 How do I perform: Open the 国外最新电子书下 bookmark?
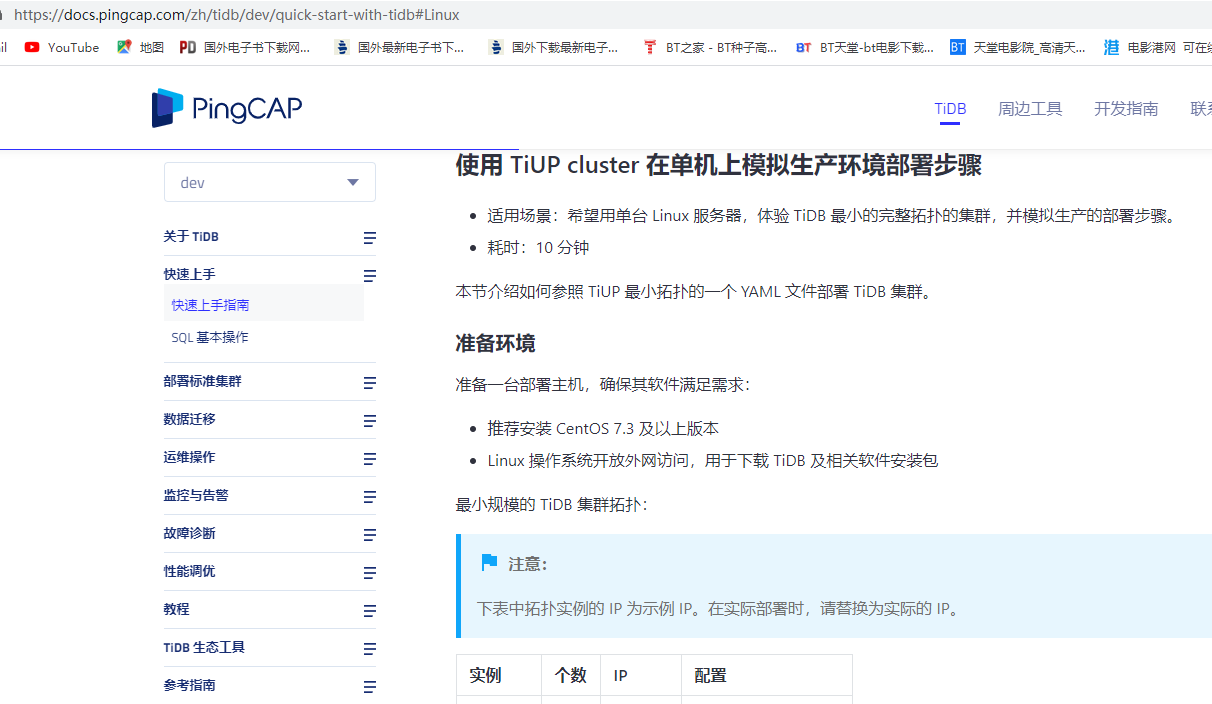(400, 47)
